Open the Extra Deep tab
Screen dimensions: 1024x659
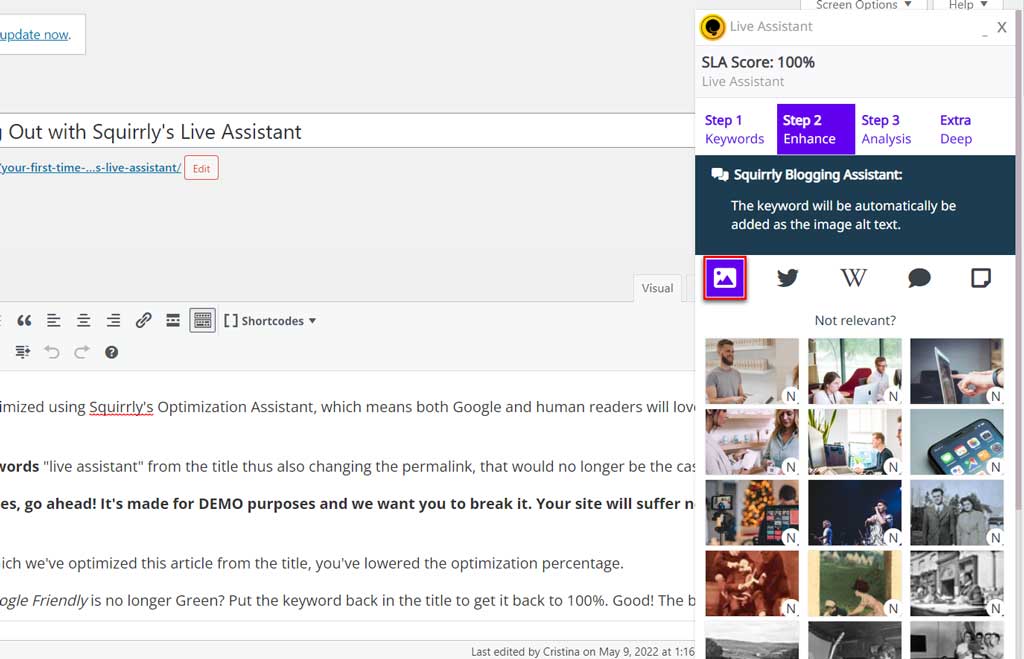955,129
